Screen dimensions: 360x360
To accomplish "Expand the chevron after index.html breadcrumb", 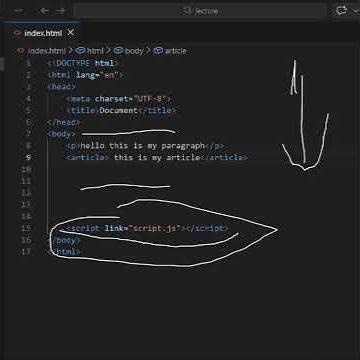I will coord(70,51).
